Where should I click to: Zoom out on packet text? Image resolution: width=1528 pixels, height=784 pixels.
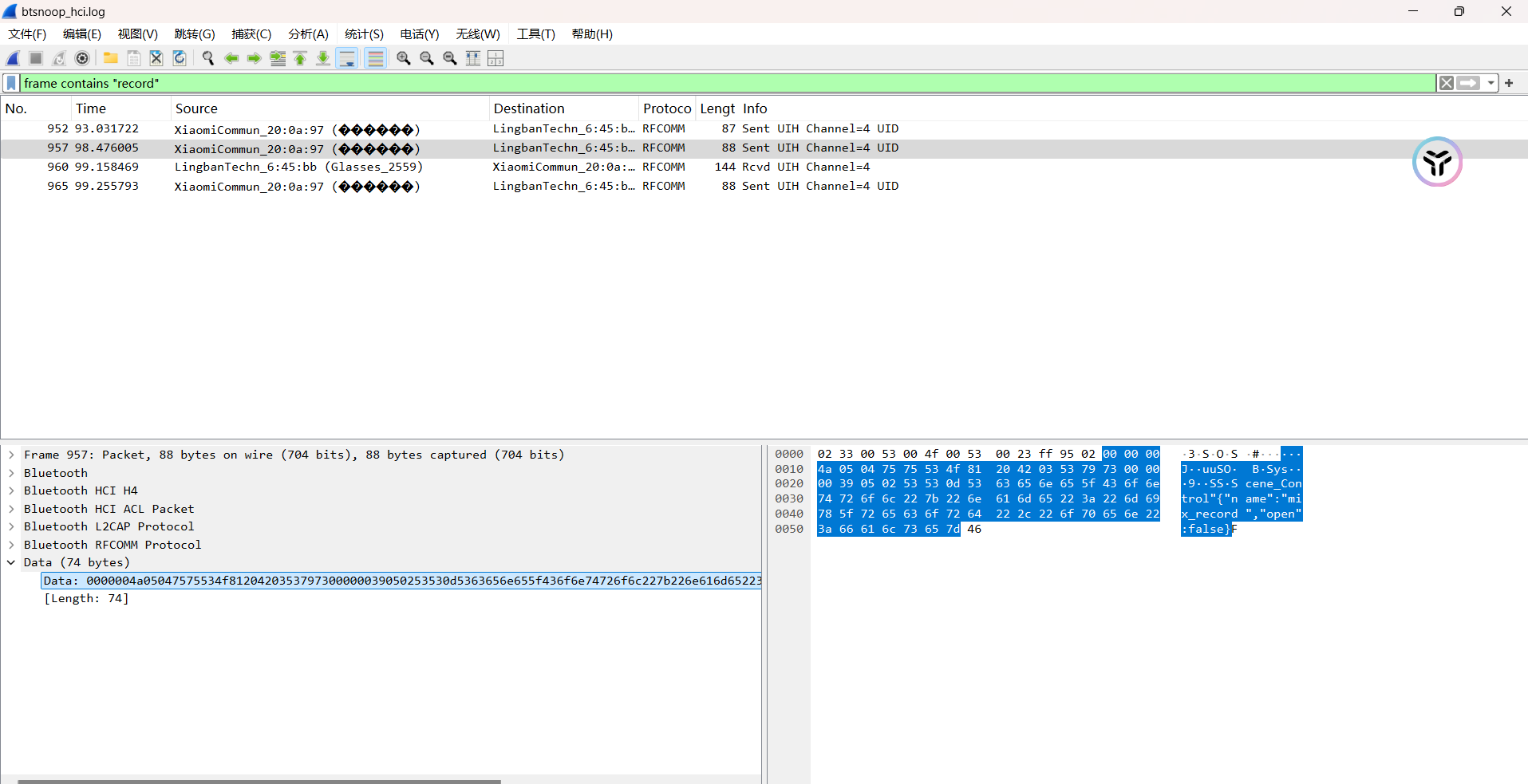[x=427, y=58]
